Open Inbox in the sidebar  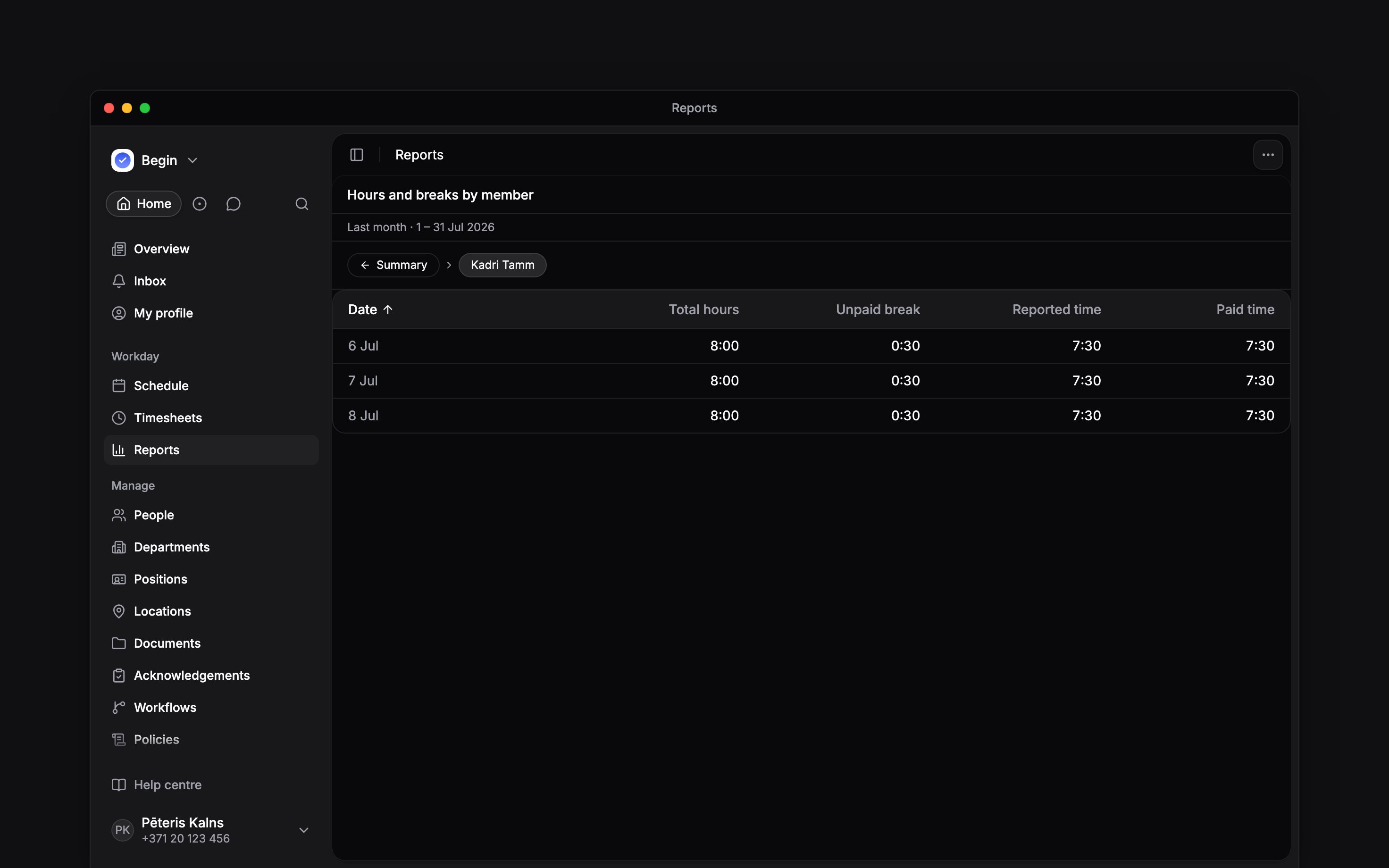point(211,281)
